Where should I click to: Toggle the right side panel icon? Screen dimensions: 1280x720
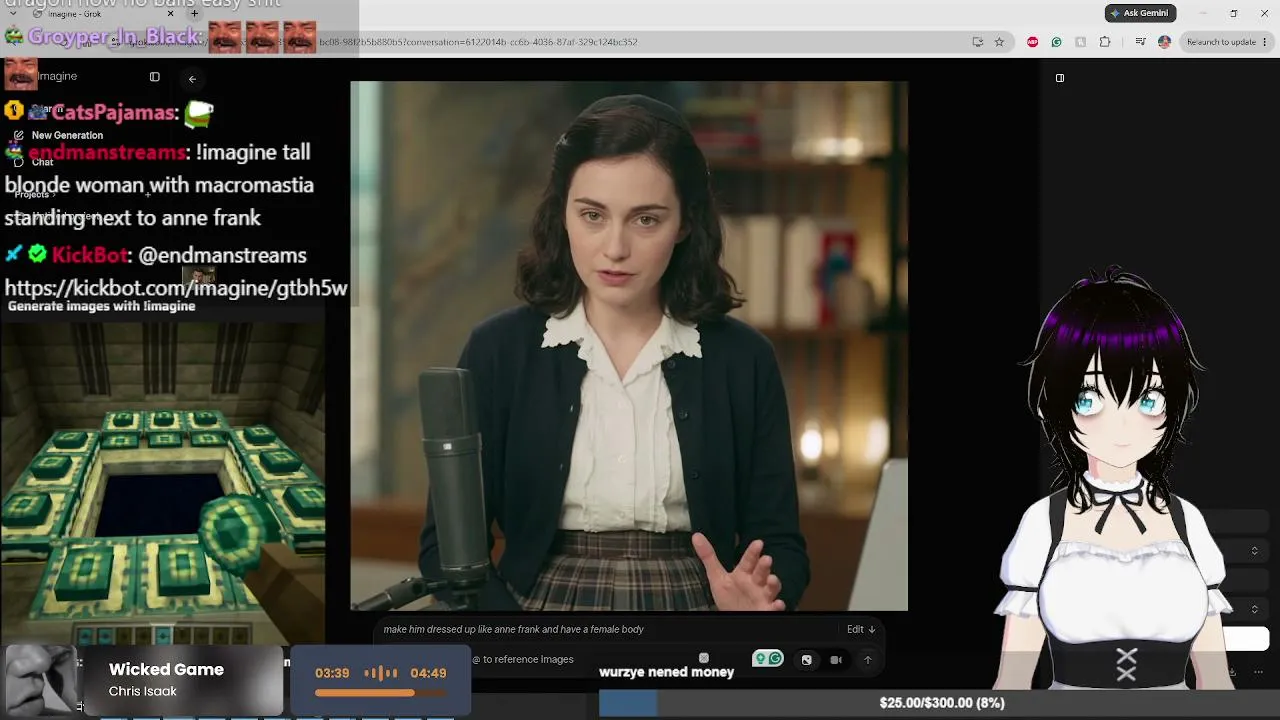[x=1060, y=78]
